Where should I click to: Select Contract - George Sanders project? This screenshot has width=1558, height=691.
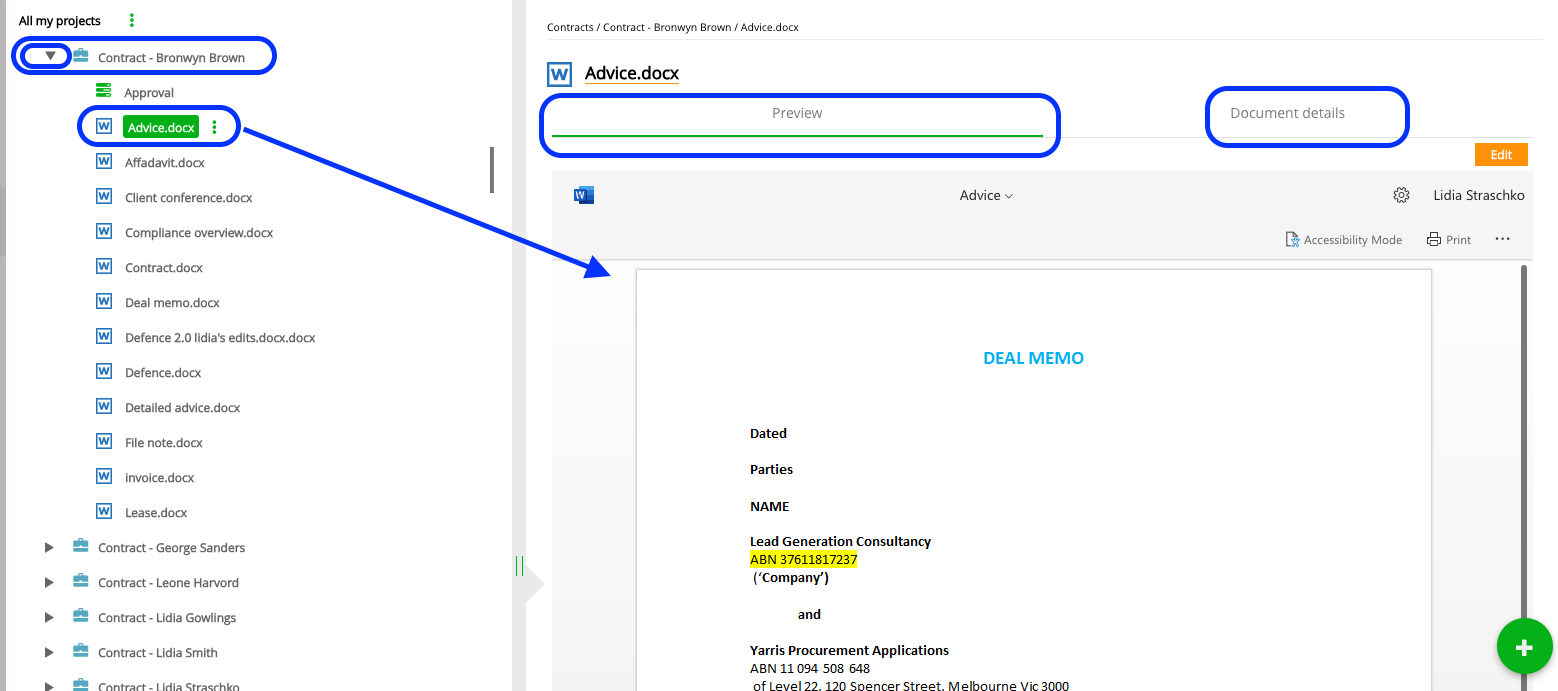pyautogui.click(x=171, y=547)
